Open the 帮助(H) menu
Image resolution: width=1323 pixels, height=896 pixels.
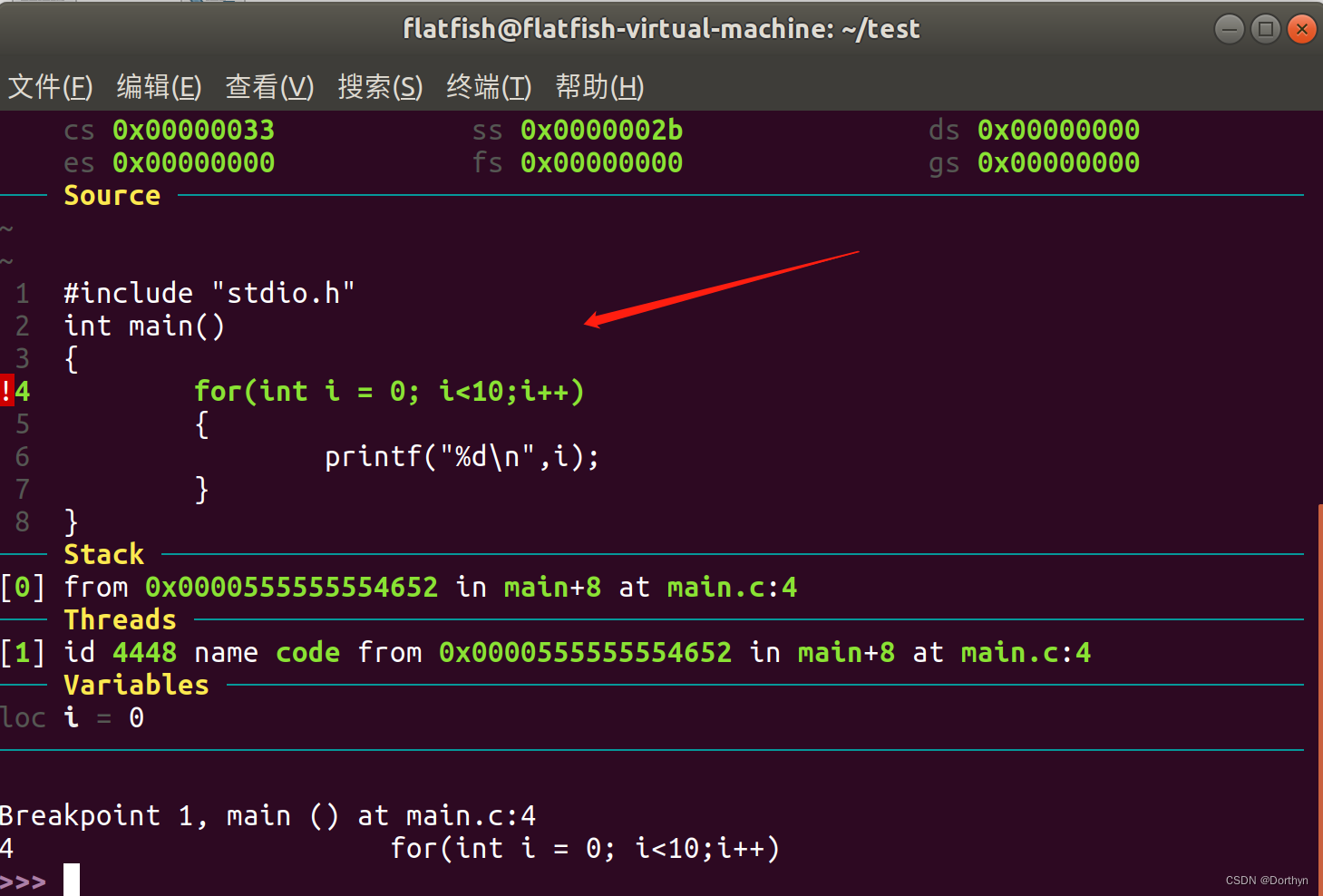pyautogui.click(x=599, y=87)
